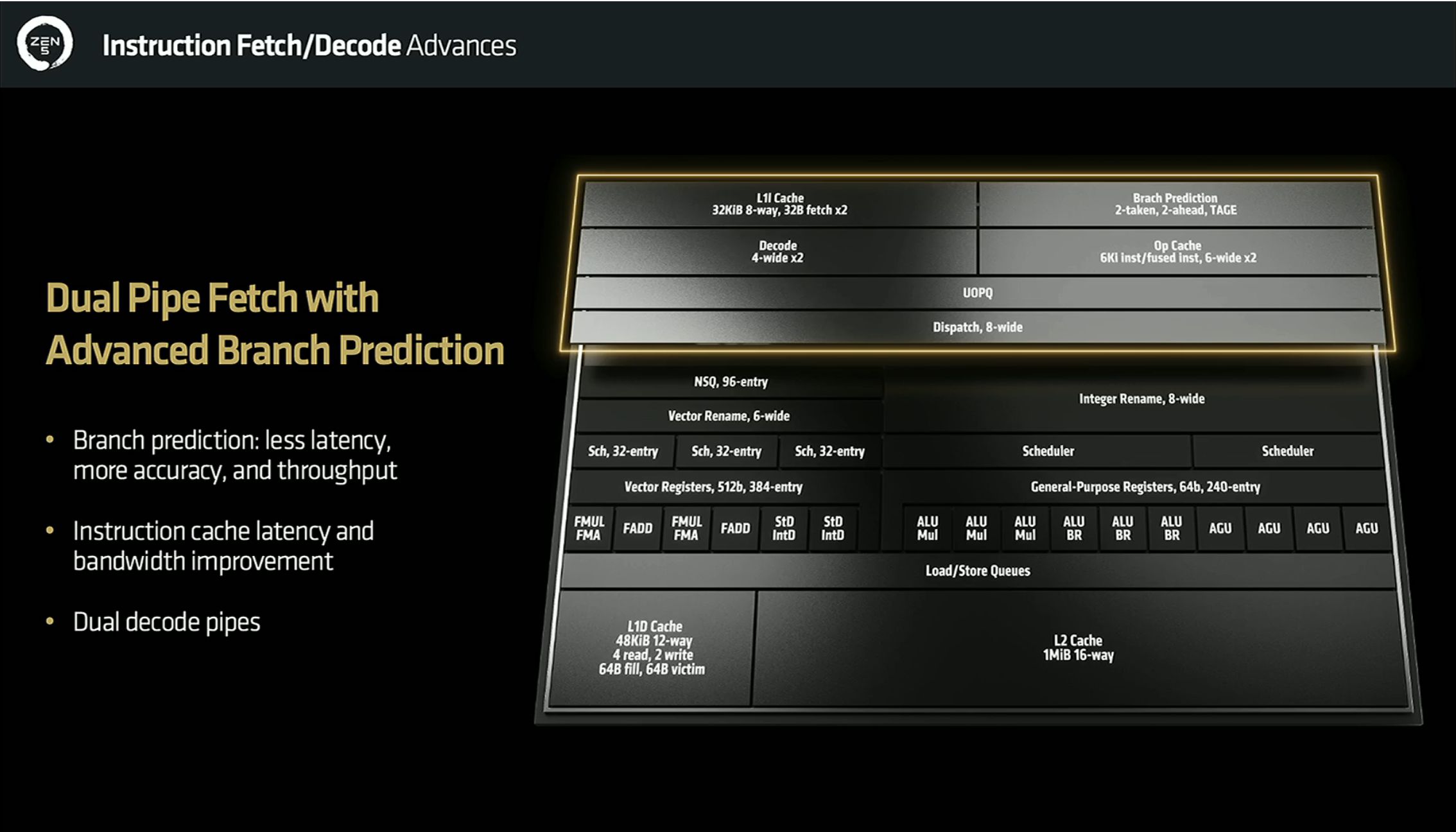Click the L1D Cache 48KiB 12-way block
Image resolution: width=1456 pixels, height=832 pixels.
click(x=652, y=647)
